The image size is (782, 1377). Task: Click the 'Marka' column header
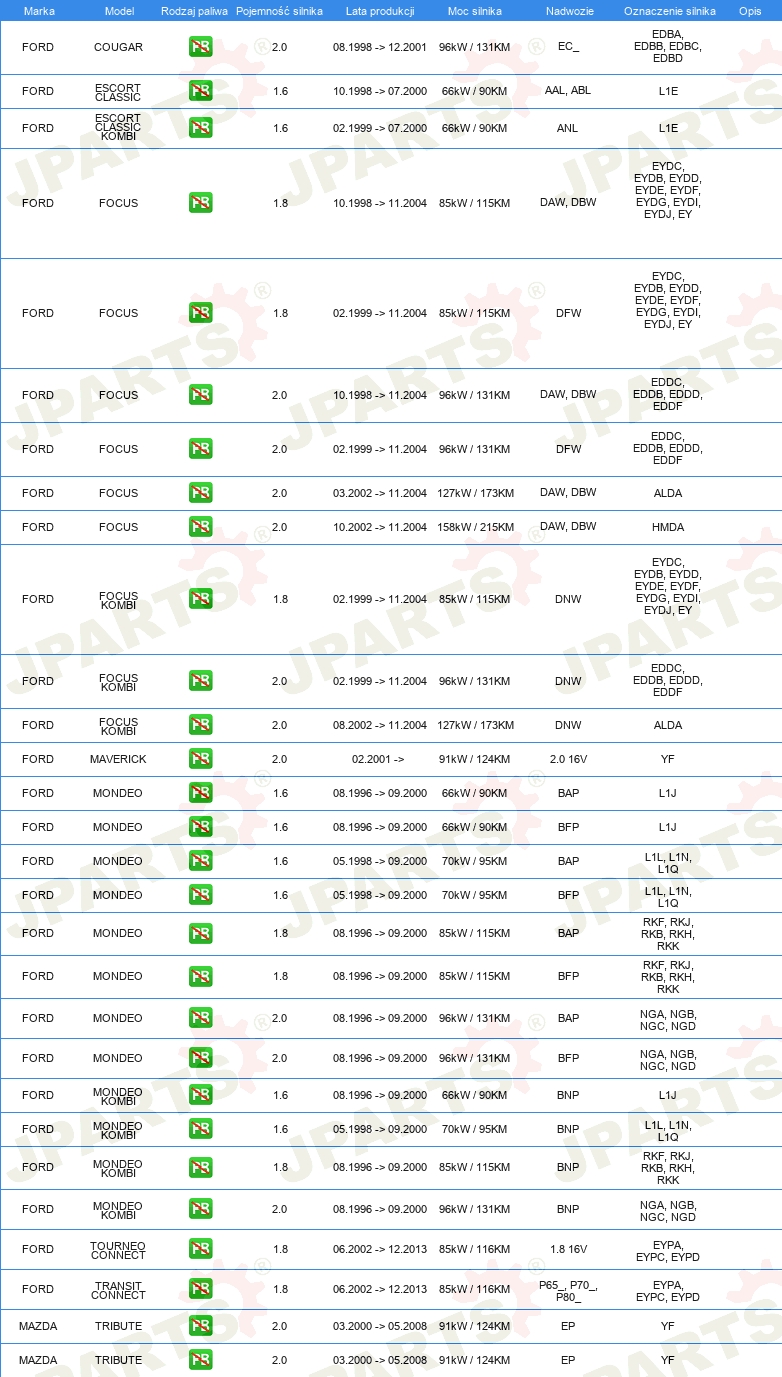pyautogui.click(x=39, y=10)
